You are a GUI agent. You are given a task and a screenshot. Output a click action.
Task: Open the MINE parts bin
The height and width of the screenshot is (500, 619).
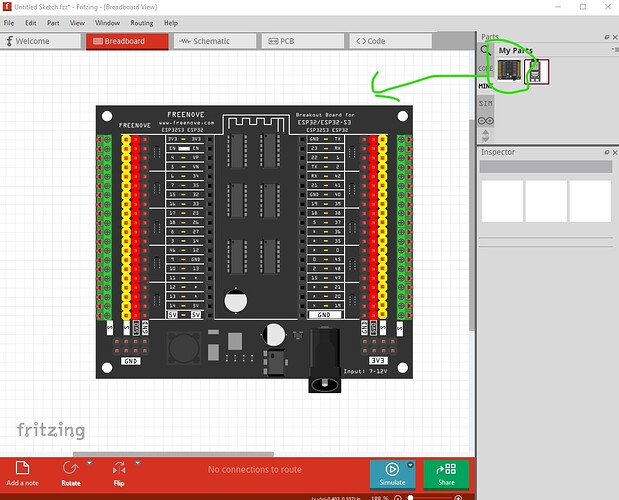[485, 86]
